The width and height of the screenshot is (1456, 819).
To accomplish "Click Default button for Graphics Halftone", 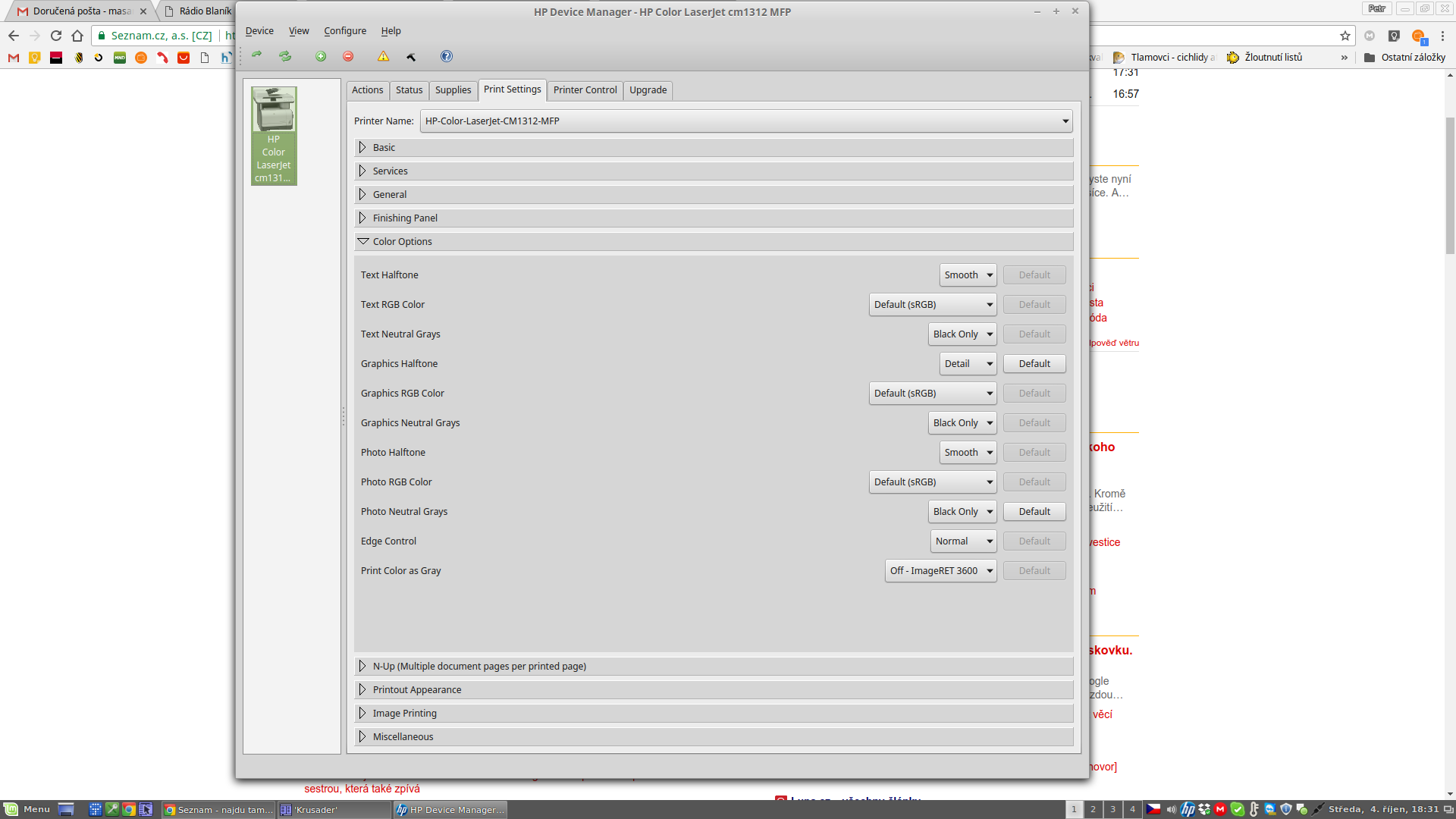I will click(x=1034, y=364).
